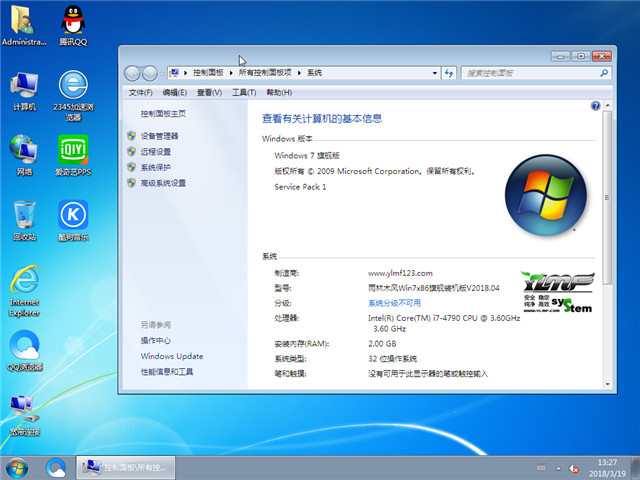The image size is (640, 480).
Task: Open the 编辑(E) menu
Action: point(175,93)
